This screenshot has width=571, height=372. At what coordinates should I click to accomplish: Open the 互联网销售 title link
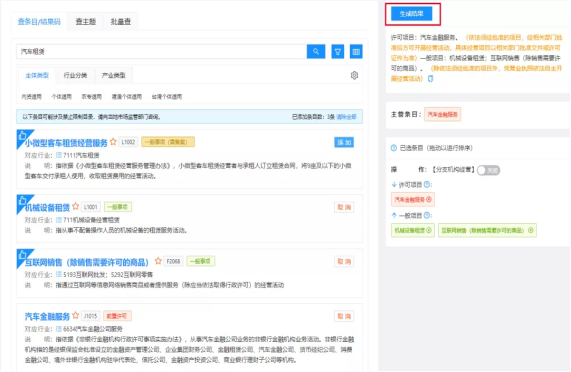[x=87, y=262]
